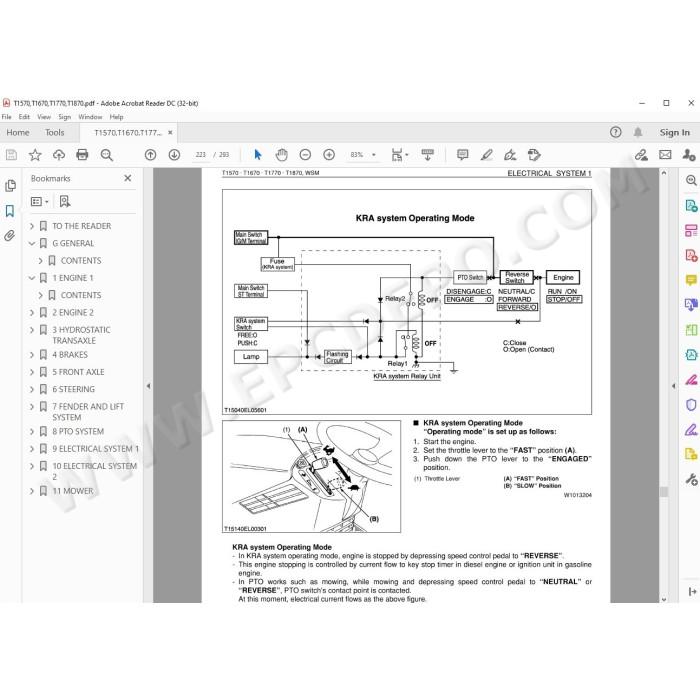700x700 pixels.
Task: Find current bookmark icon
Action: pyautogui.click(x=65, y=201)
